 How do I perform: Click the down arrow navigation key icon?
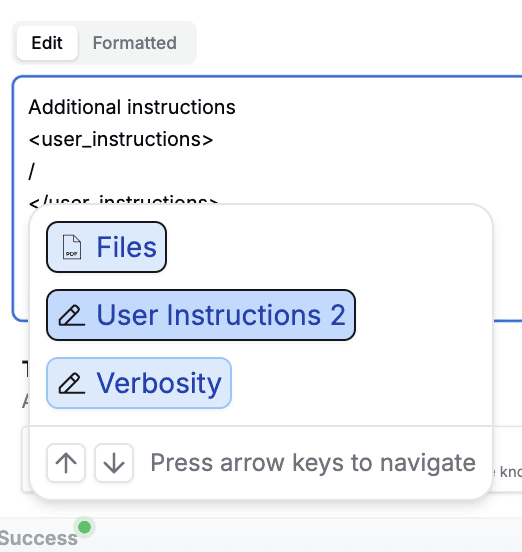114,463
